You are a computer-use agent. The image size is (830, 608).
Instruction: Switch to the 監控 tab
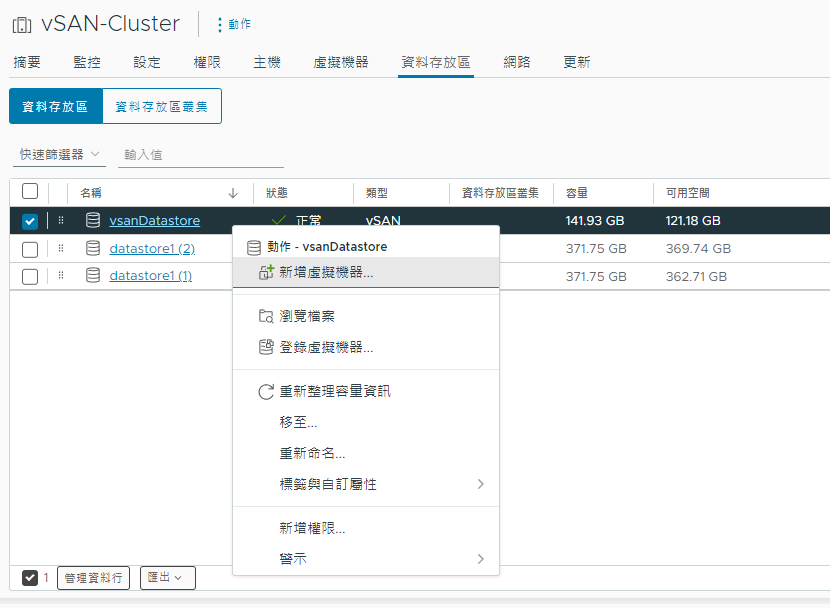[87, 62]
